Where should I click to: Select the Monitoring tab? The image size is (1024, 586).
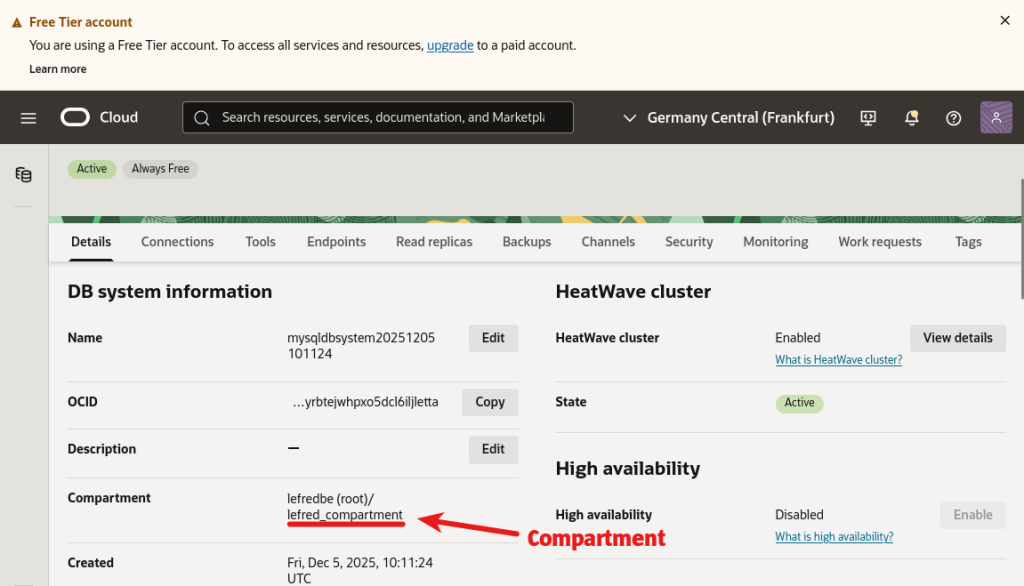(775, 242)
